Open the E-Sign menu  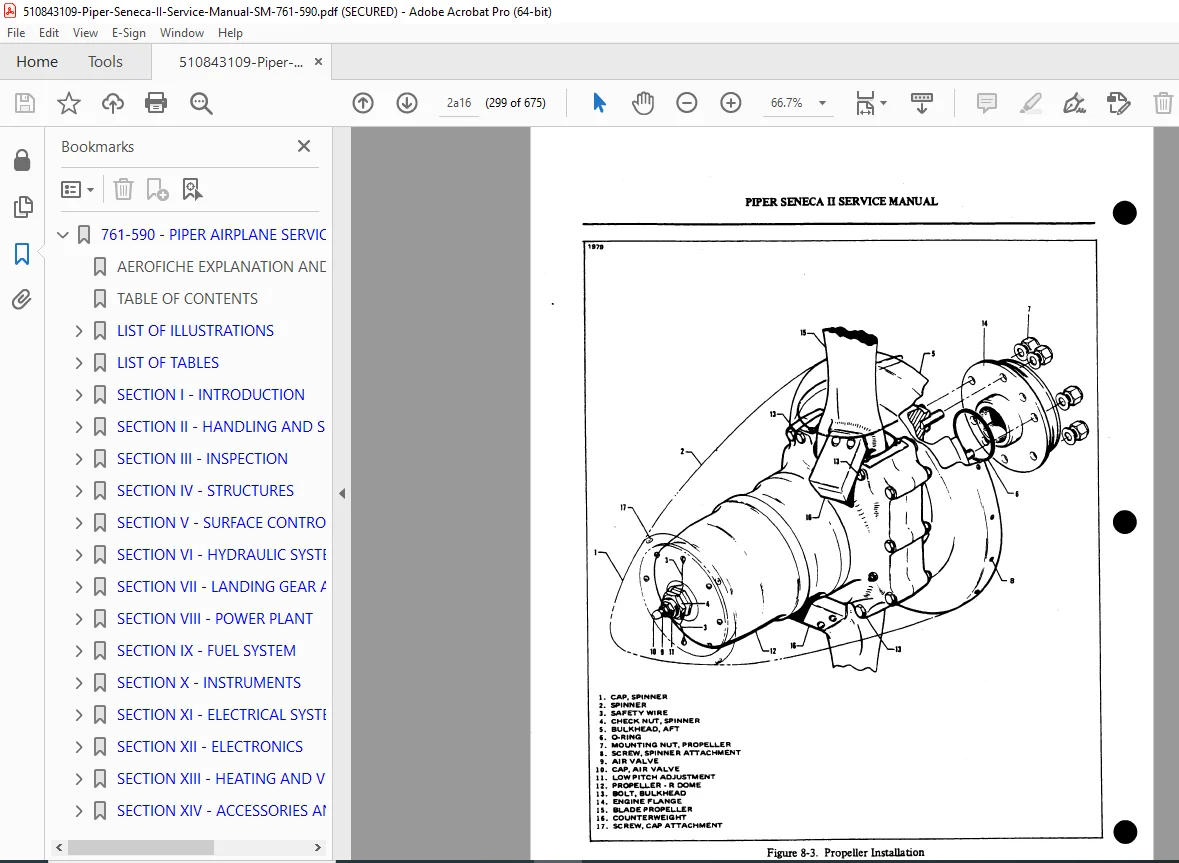[129, 33]
